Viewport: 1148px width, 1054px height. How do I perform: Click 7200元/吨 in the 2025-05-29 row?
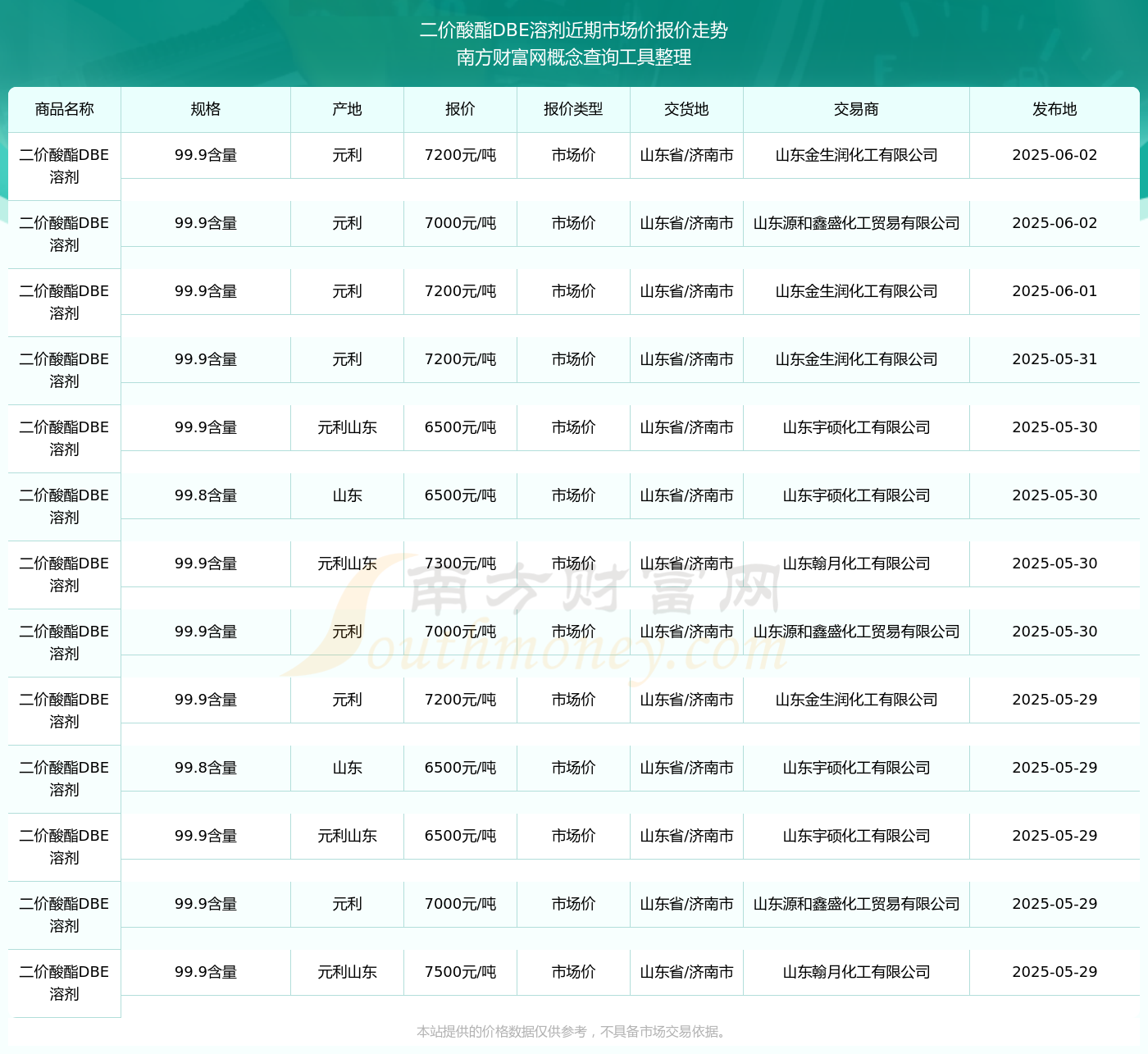(460, 700)
